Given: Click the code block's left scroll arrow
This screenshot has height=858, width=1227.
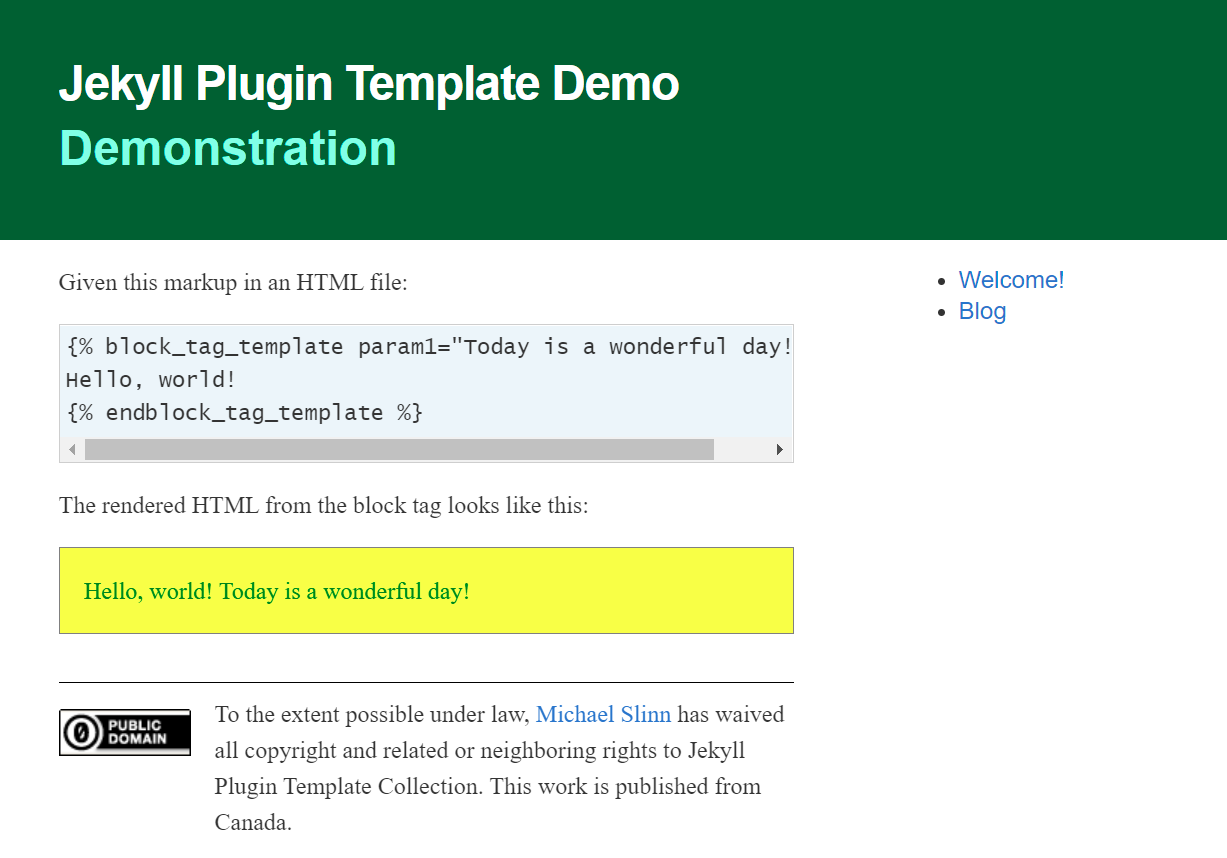Looking at the screenshot, I should 72,450.
